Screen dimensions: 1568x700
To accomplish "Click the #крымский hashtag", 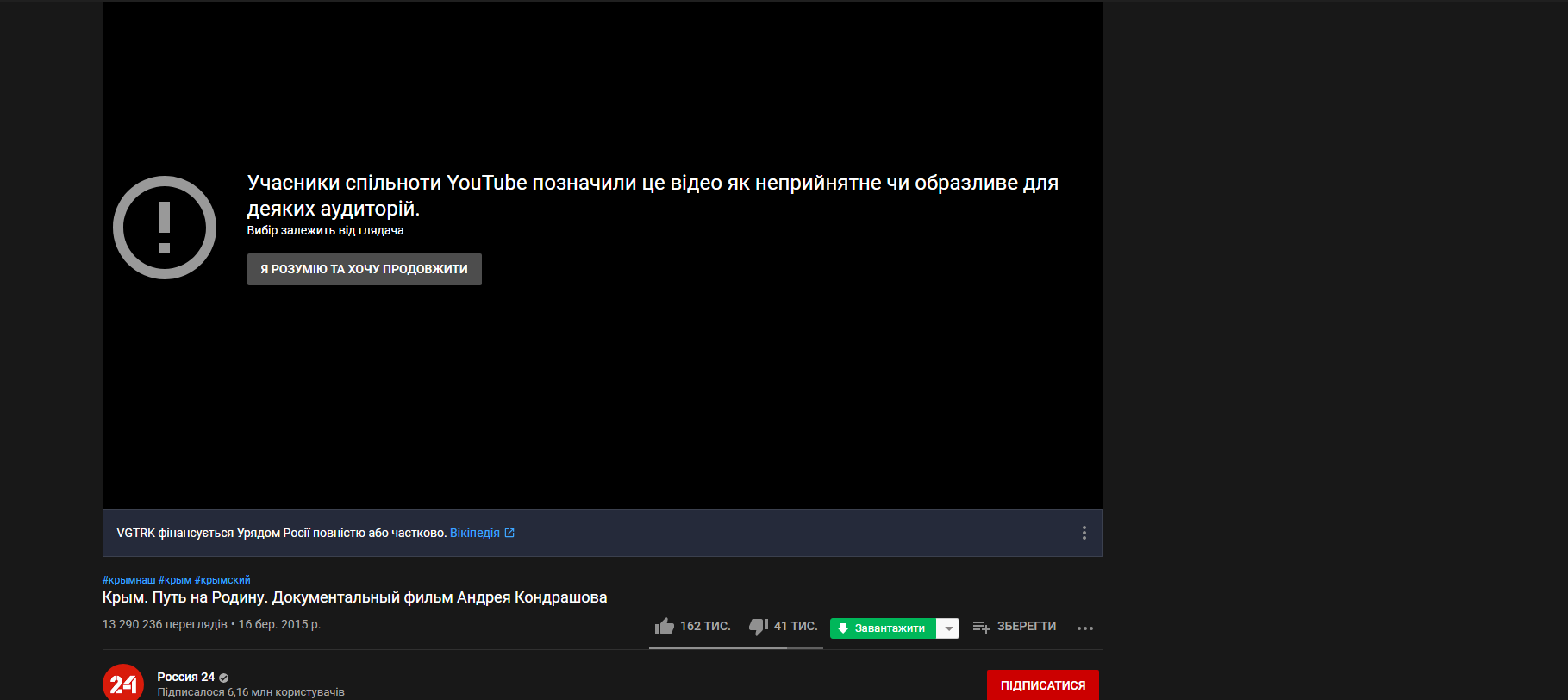I will [222, 580].
